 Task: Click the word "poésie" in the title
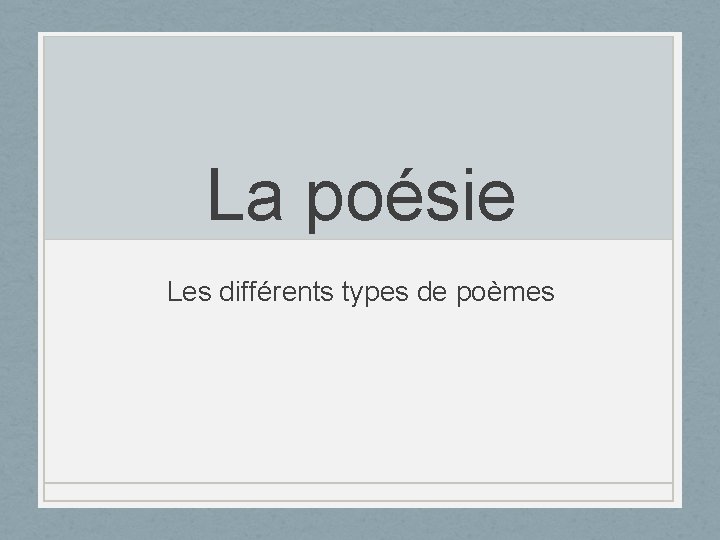pyautogui.click(x=410, y=197)
